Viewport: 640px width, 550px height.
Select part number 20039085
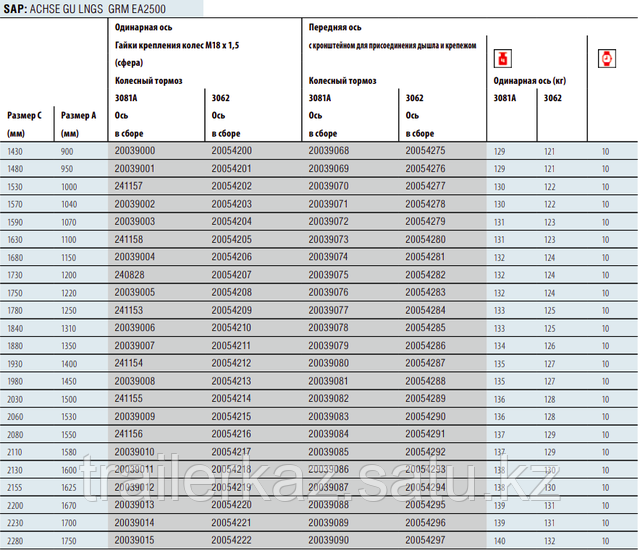pos(329,452)
